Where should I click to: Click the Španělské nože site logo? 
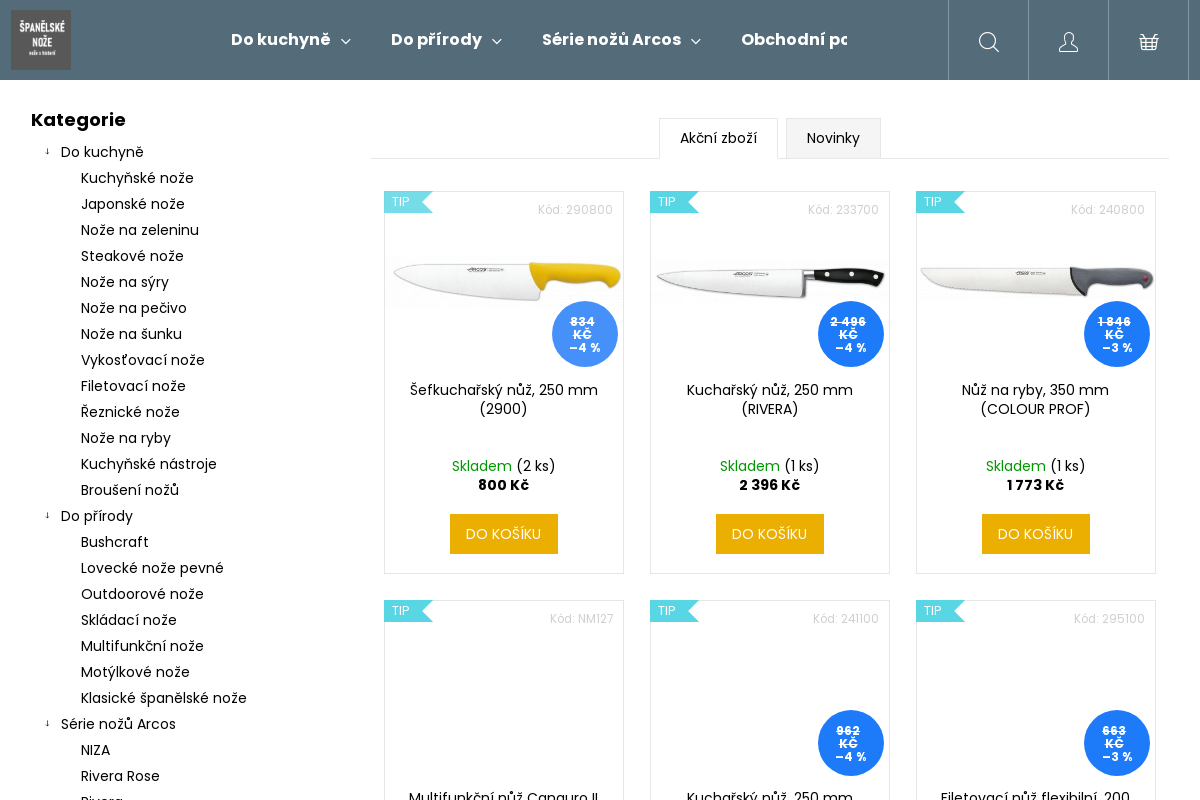click(41, 40)
